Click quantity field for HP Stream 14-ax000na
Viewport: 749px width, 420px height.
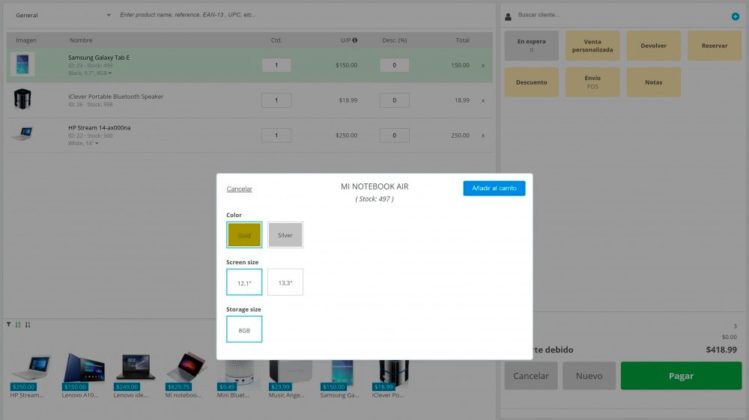(276, 136)
